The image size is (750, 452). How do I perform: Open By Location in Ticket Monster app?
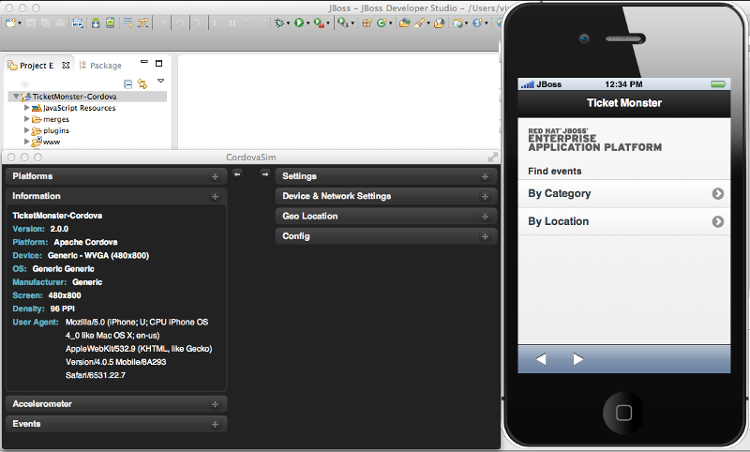point(624,221)
